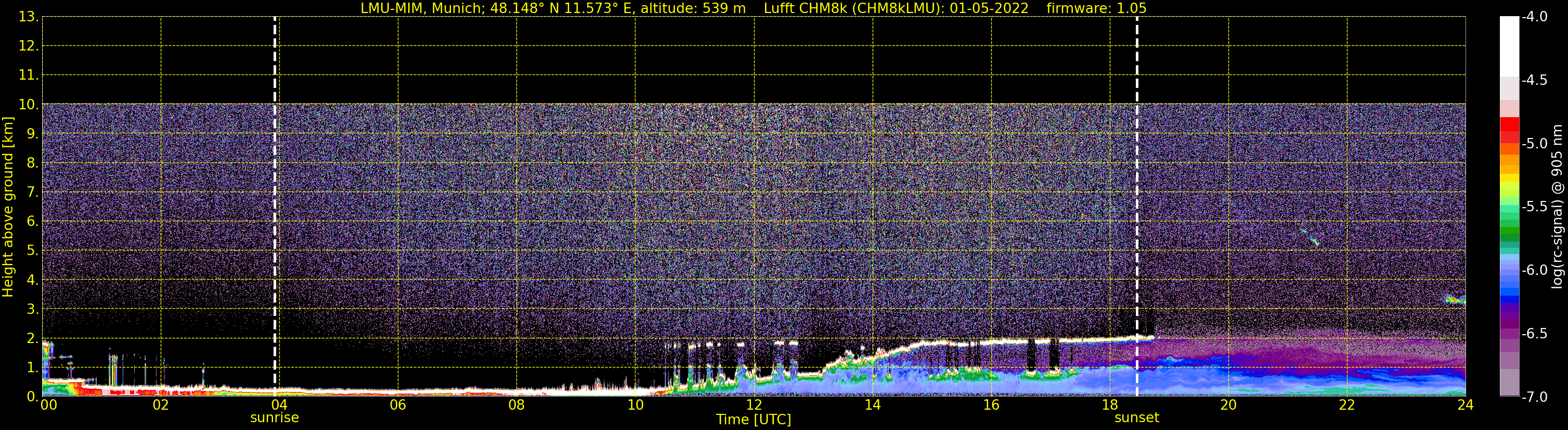Click the '-4.0' colorbar tick label

tap(1535, 17)
